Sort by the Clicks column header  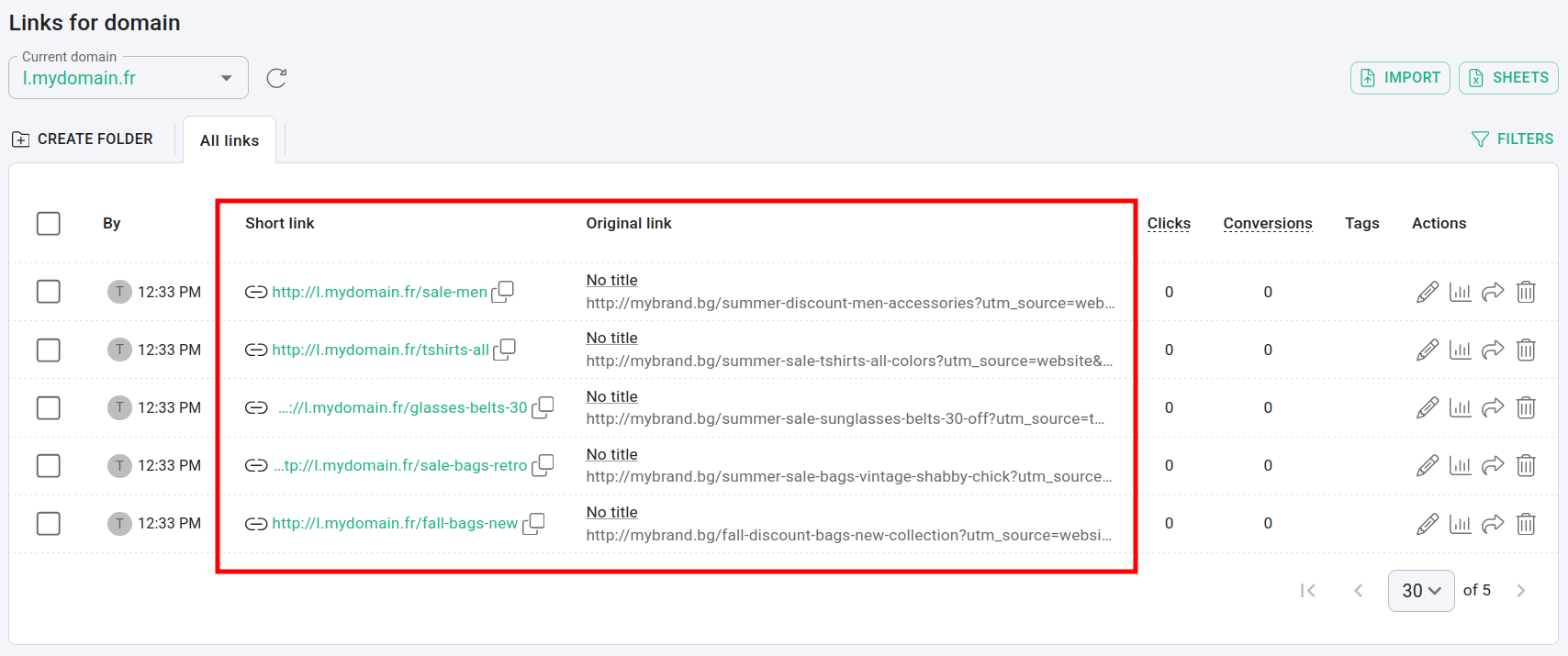click(1169, 223)
